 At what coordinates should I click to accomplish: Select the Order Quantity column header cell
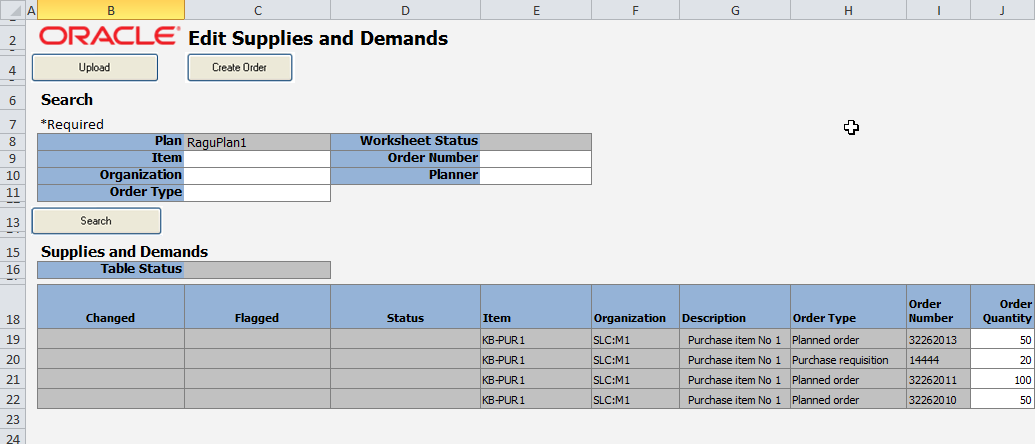coord(1002,308)
